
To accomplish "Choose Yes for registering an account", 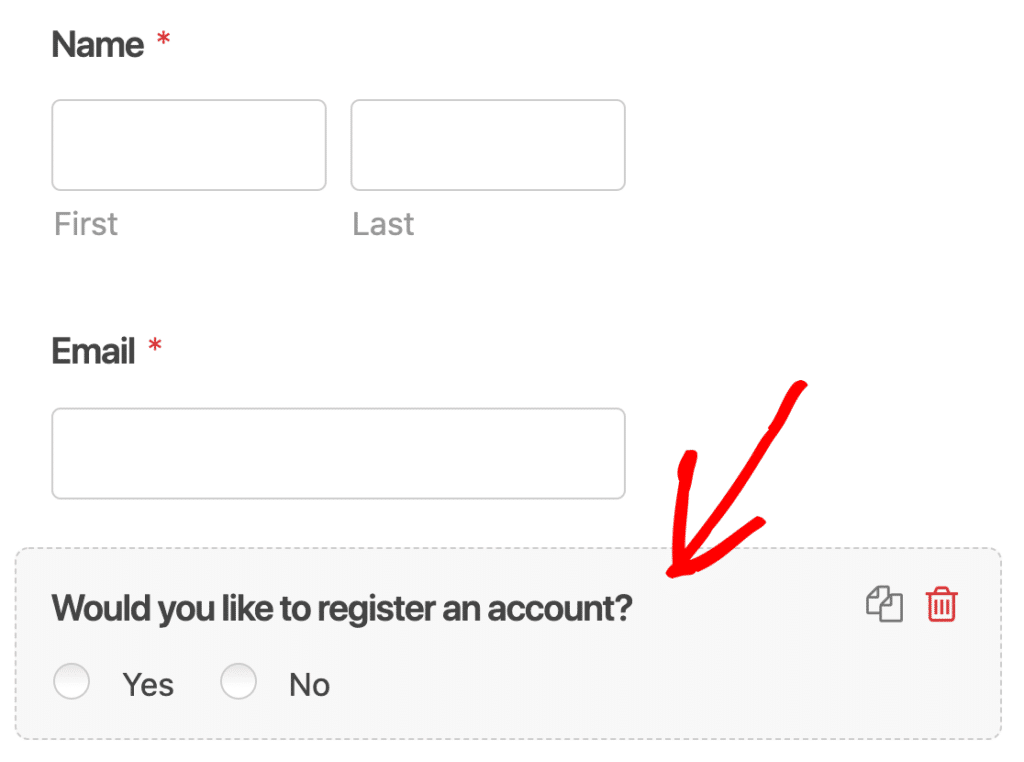I will (71, 681).
